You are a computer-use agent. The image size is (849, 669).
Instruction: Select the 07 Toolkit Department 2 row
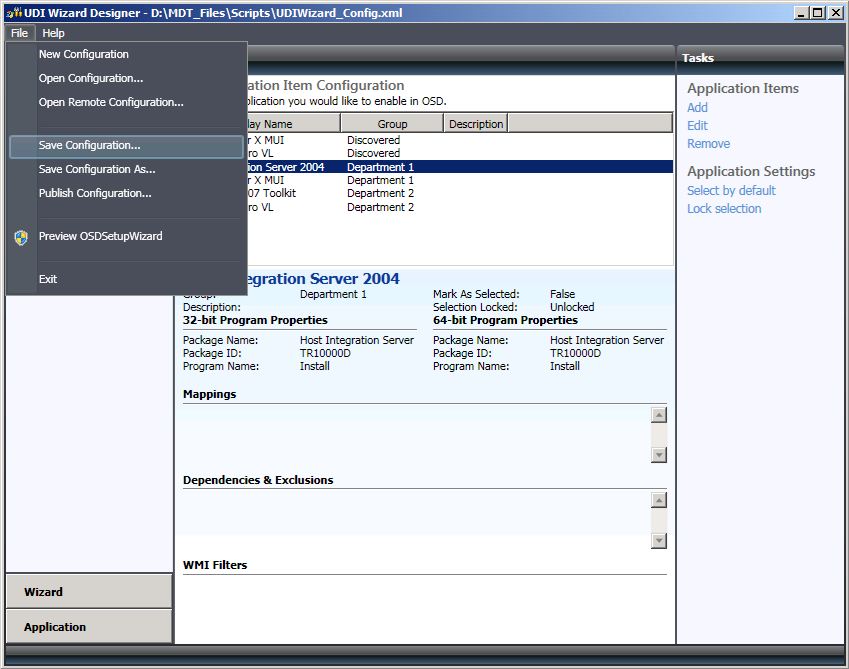coord(460,193)
